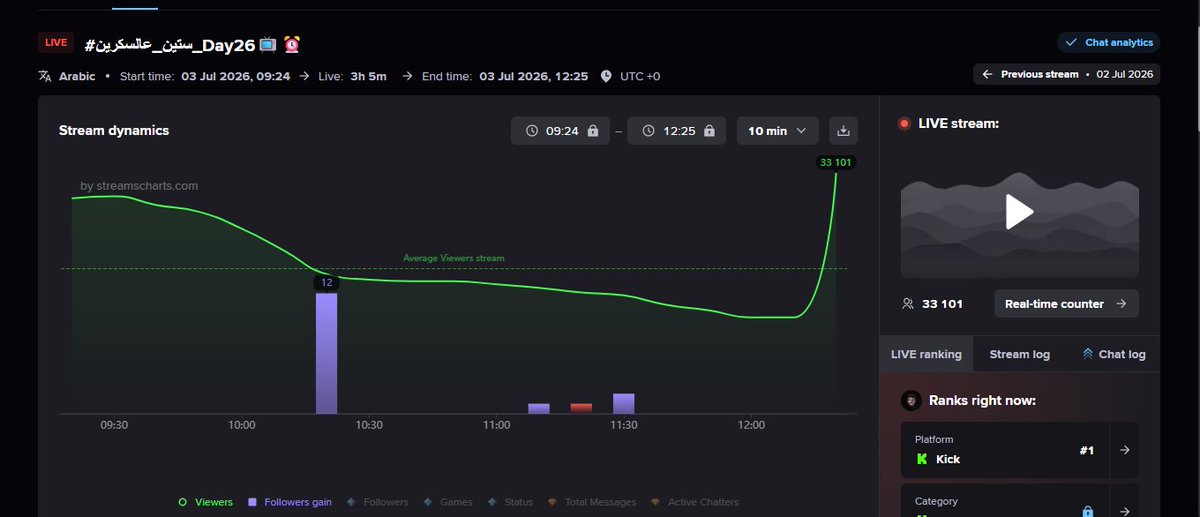Viewport: 1200px width, 517px height.
Task: Click the Kick logo icon
Action: (922, 459)
